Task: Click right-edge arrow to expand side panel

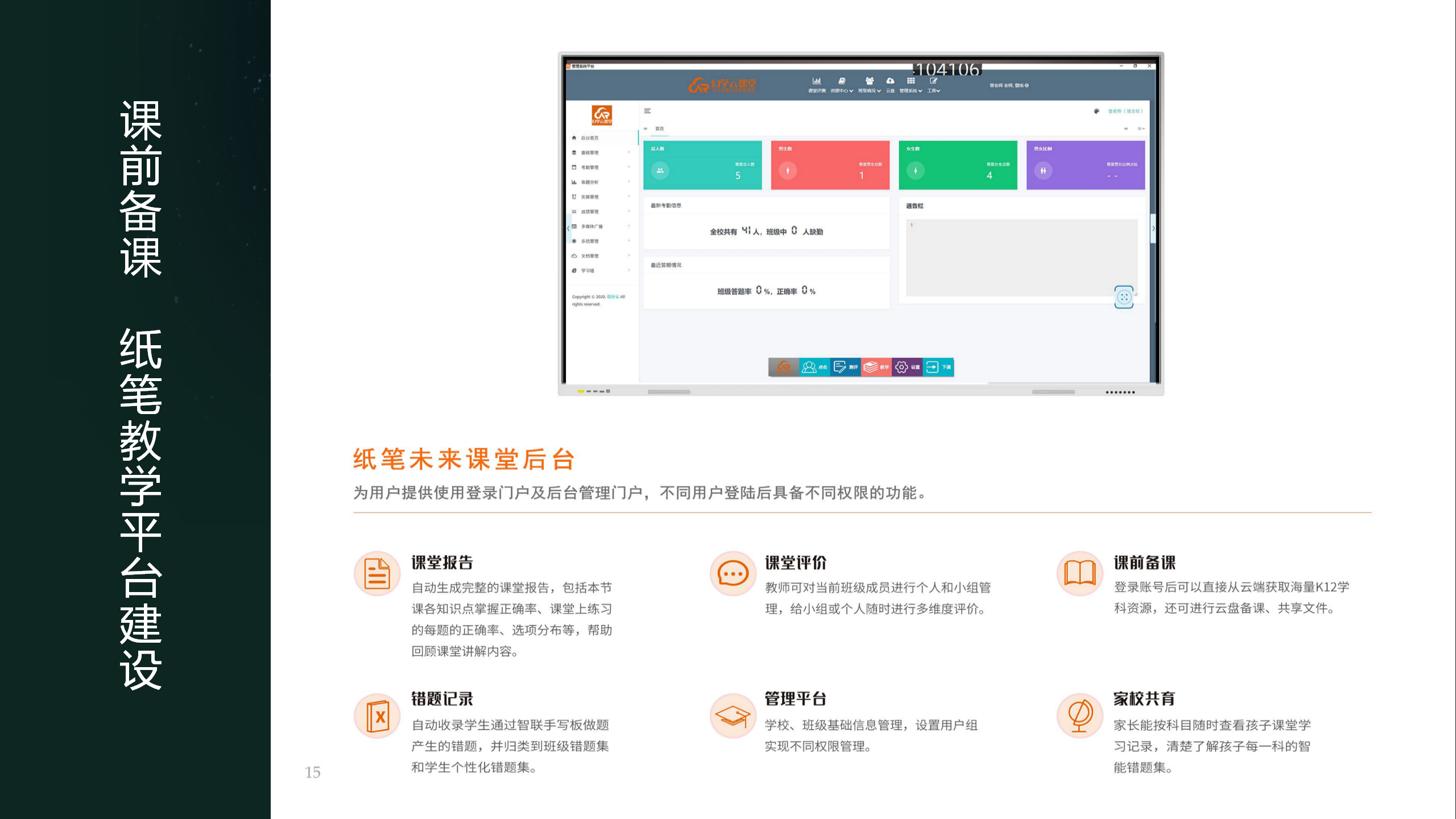Action: click(x=1153, y=229)
